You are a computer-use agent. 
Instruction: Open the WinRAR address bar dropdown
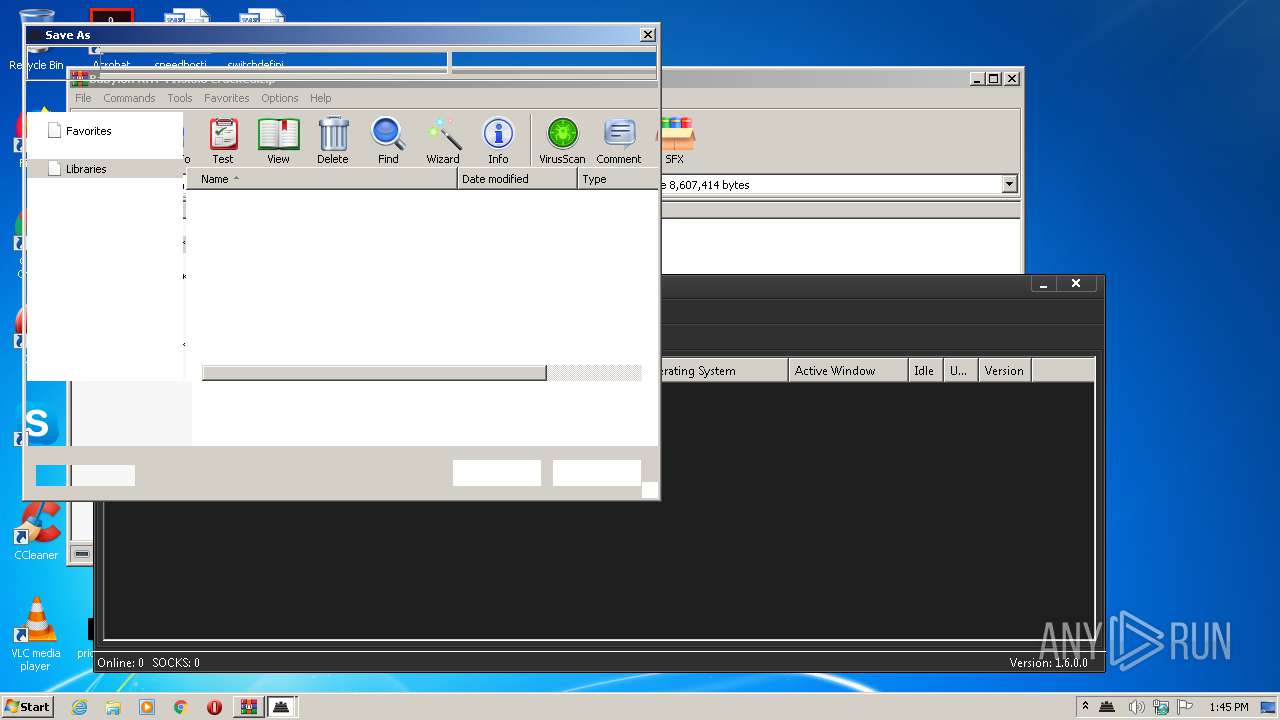[1009, 184]
